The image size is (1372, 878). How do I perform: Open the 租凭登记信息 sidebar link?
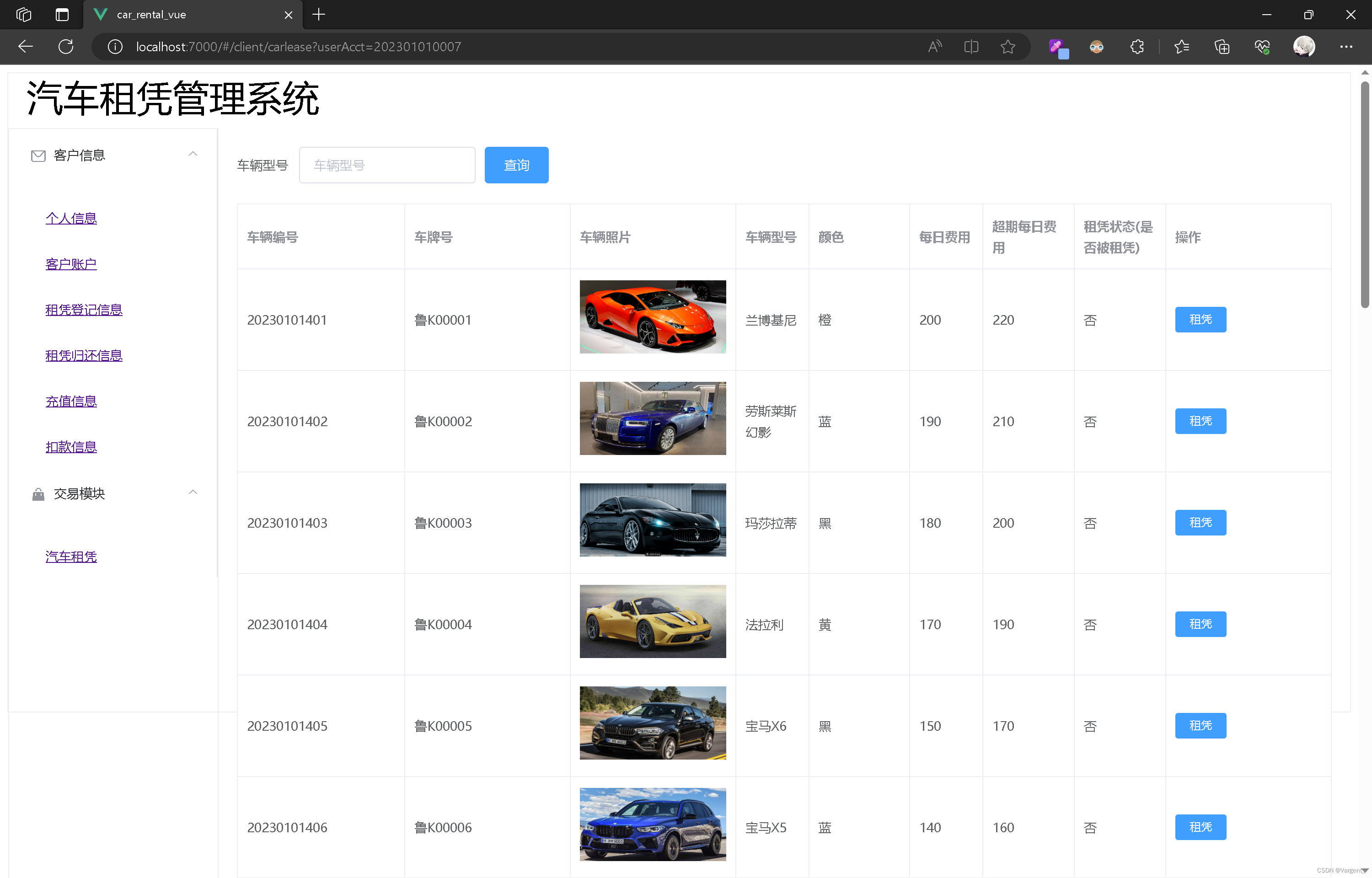point(84,310)
